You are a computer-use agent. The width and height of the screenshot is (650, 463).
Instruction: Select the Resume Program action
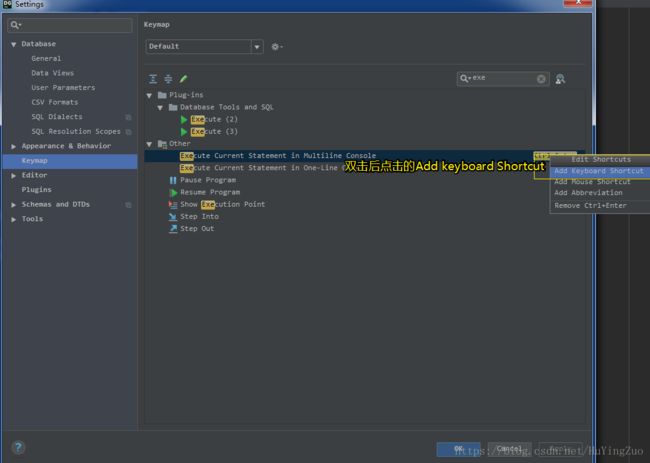pos(209,192)
